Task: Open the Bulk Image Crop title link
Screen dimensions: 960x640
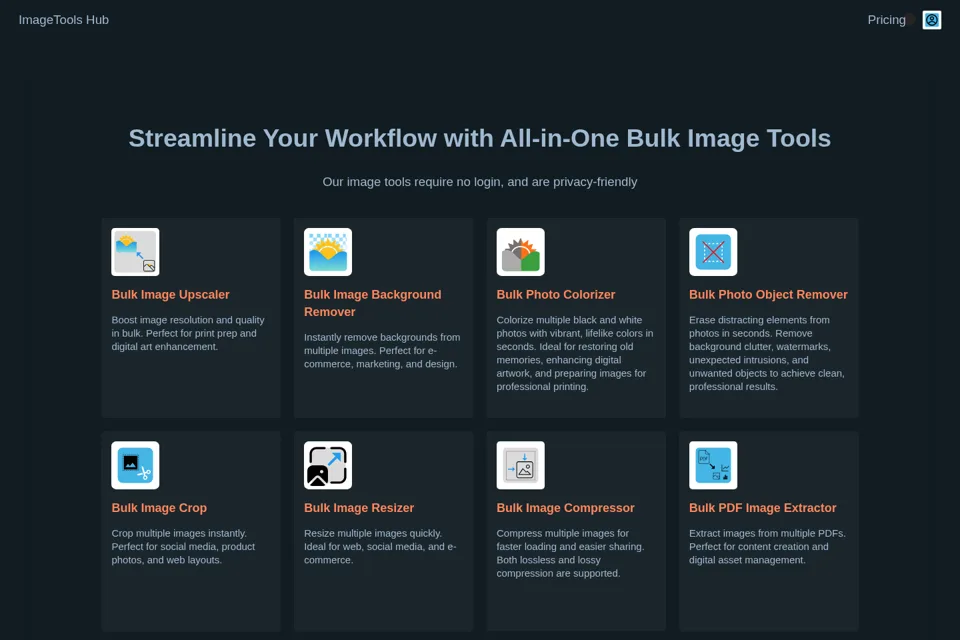Action: (159, 508)
